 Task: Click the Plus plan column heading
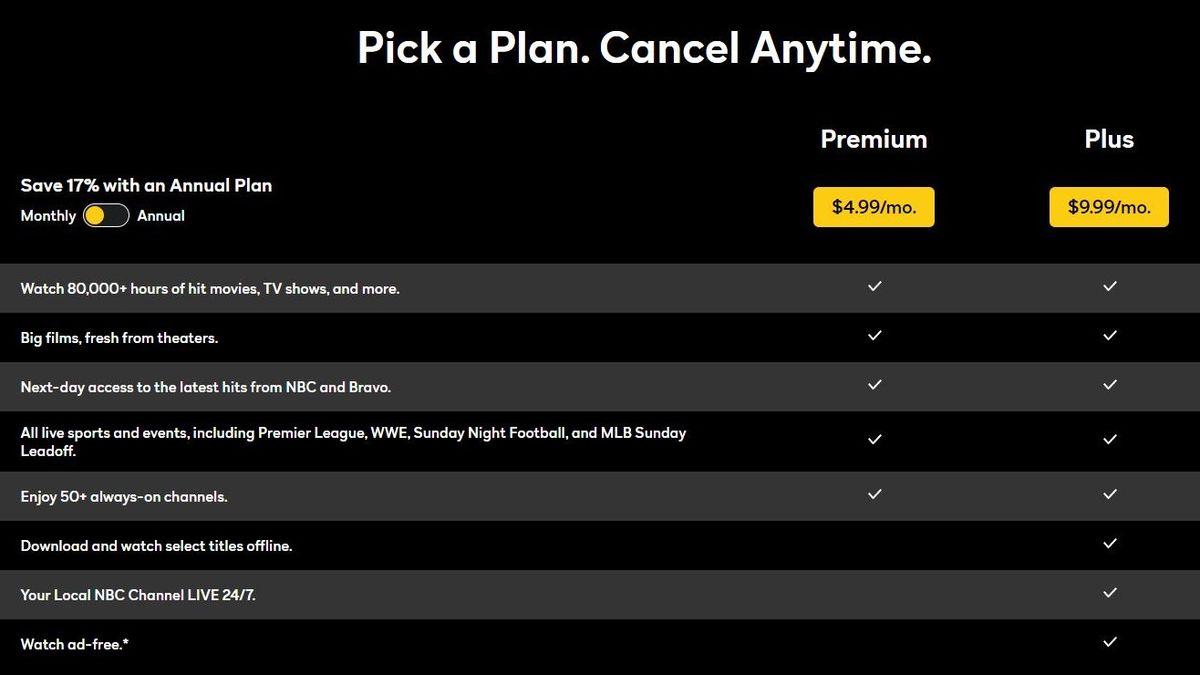(1109, 139)
